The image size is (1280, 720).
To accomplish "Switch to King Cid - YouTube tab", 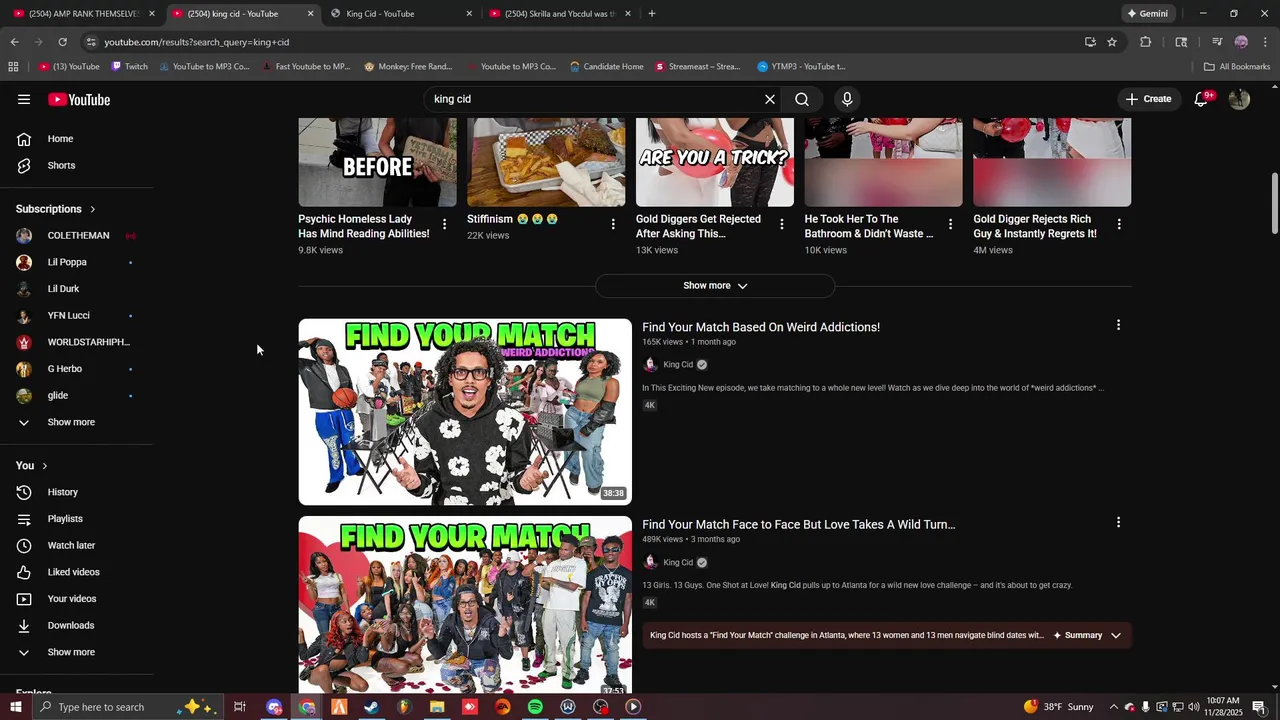I will pos(400,14).
